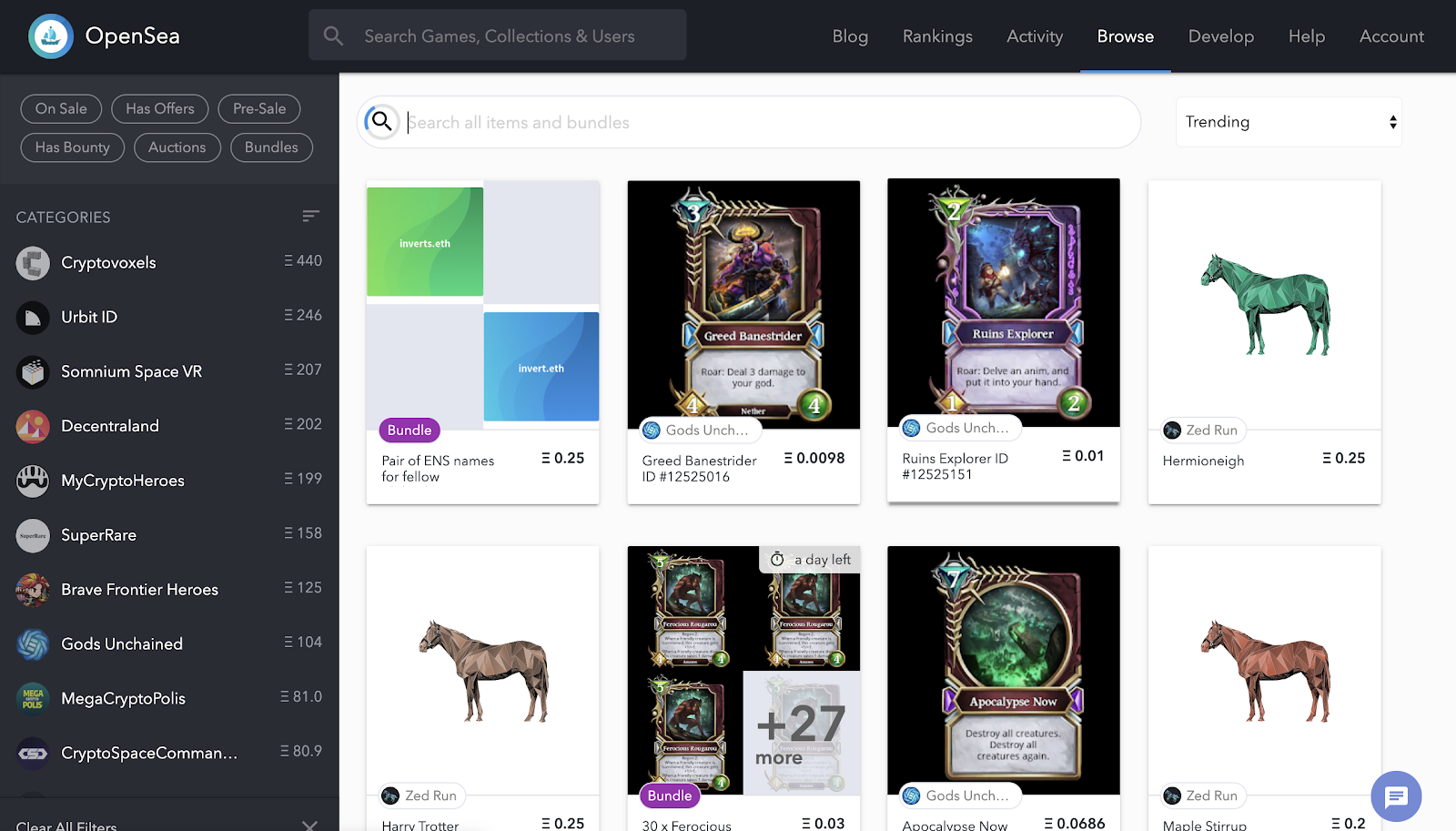1456x831 pixels.
Task: Select the MyCryptoHeroes category icon
Action: point(33,481)
